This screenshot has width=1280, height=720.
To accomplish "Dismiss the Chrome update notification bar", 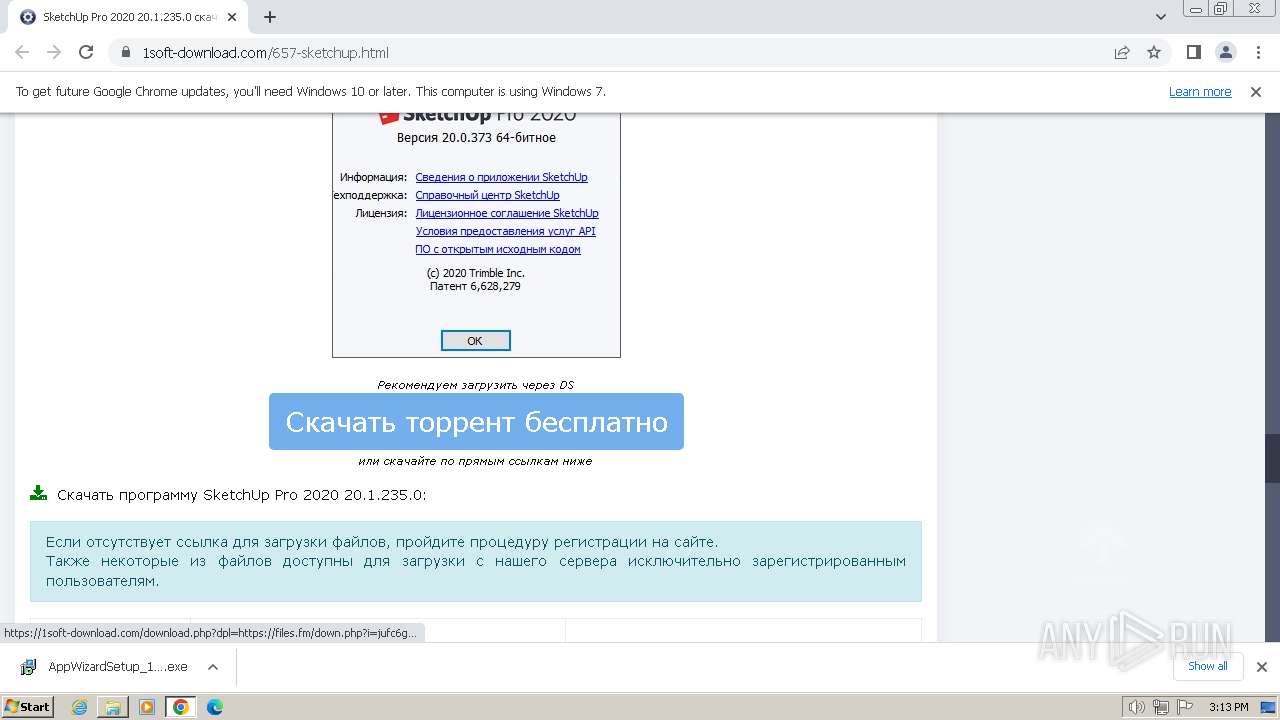I will click(1256, 91).
